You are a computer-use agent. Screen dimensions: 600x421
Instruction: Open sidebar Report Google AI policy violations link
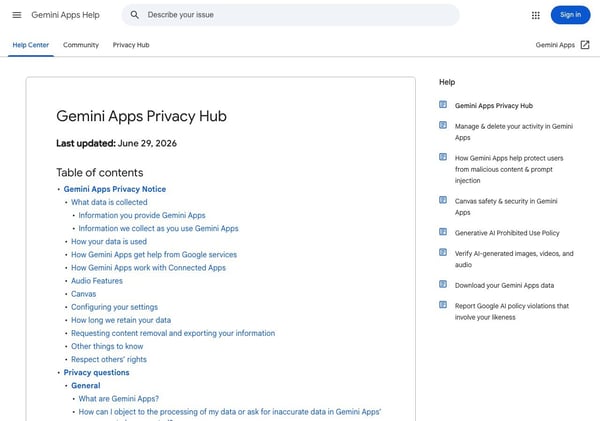[x=512, y=312]
